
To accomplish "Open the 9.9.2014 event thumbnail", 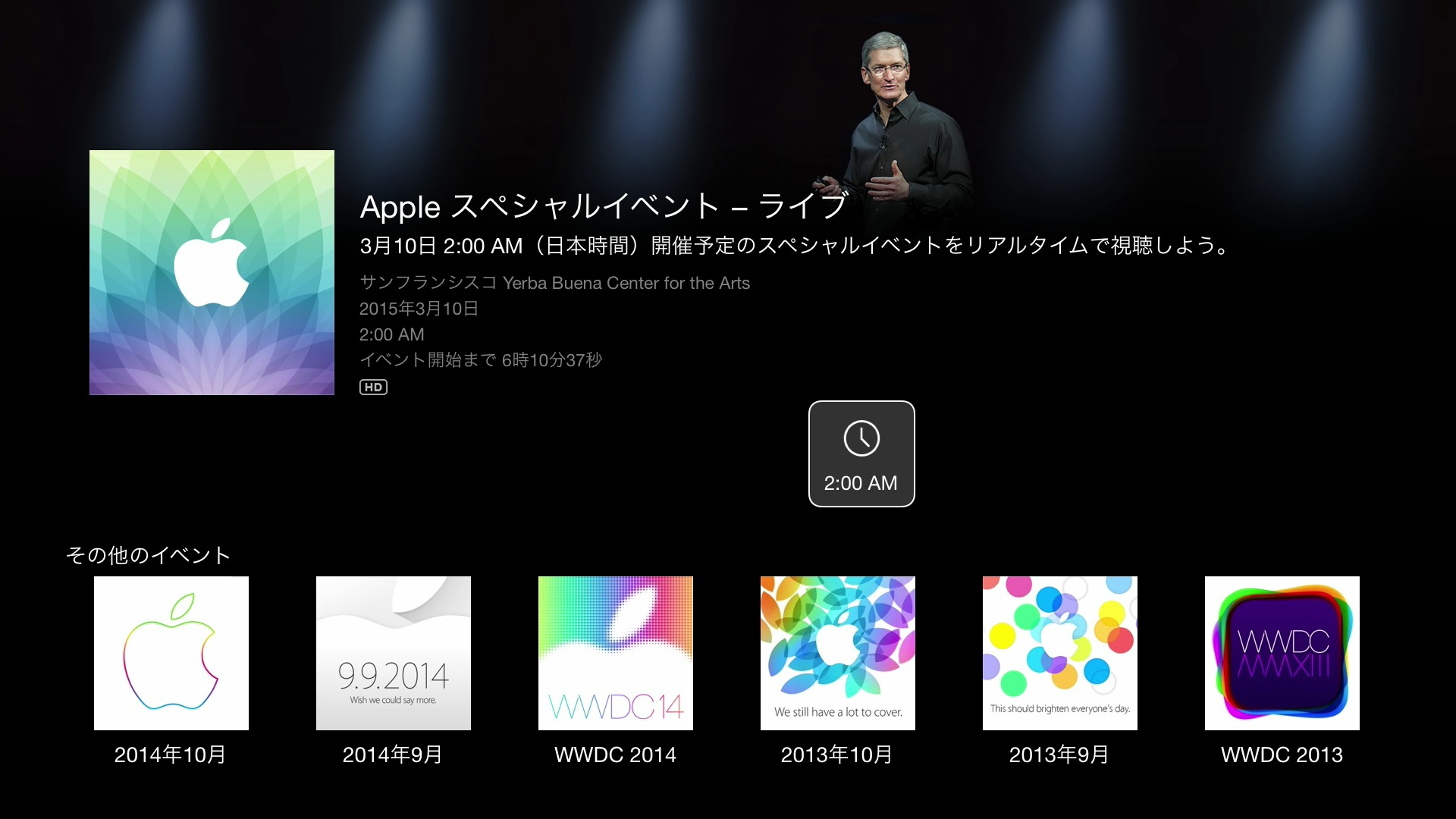I will coord(394,653).
